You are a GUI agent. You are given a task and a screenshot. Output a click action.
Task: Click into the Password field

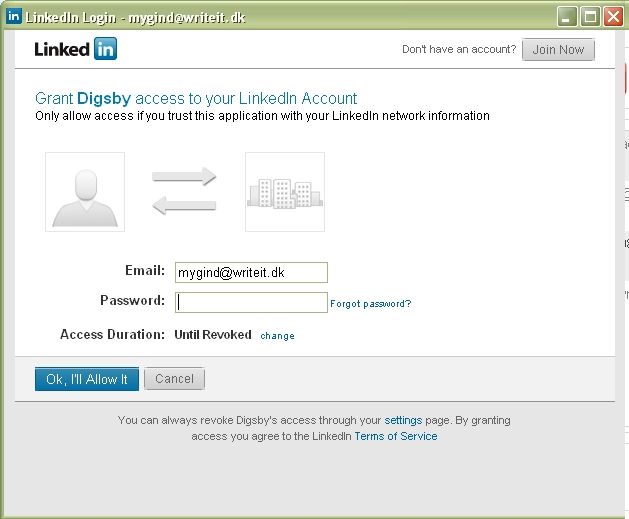click(x=251, y=302)
